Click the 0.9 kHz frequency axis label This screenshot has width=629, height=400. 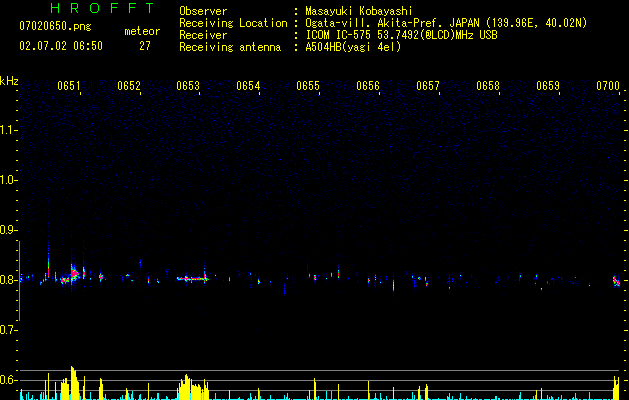tap(8, 230)
